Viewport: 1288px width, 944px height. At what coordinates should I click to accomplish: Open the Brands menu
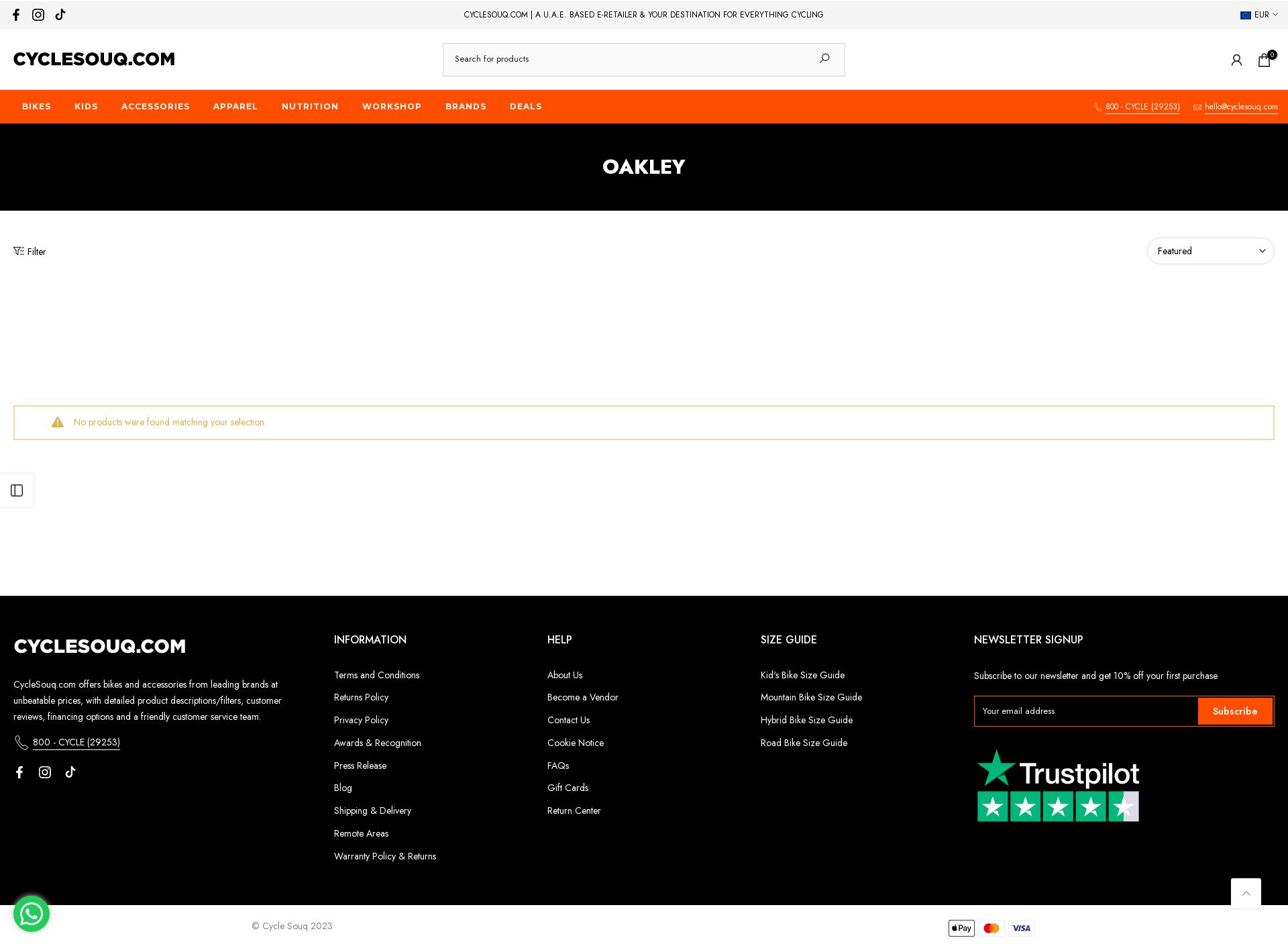(466, 107)
